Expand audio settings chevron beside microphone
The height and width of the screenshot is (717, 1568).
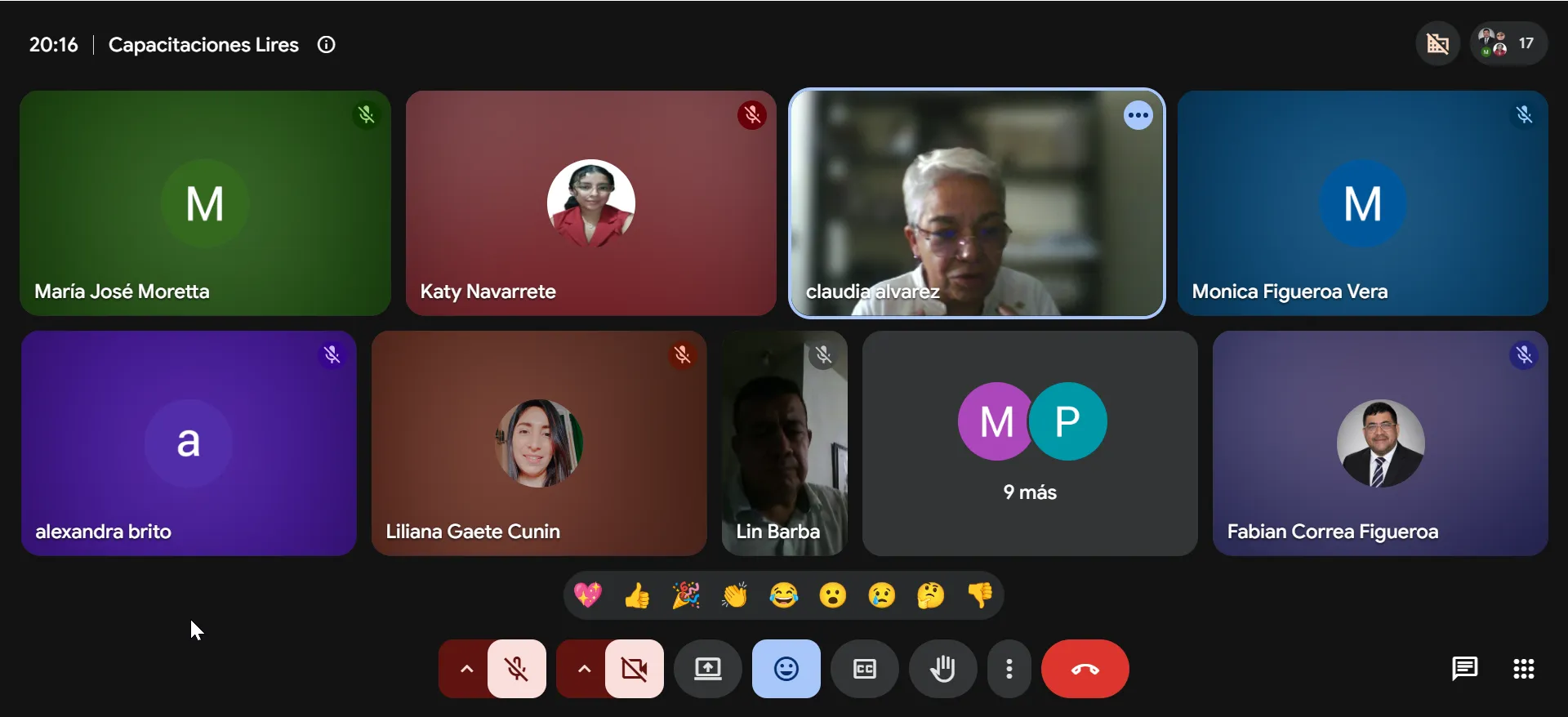point(466,669)
